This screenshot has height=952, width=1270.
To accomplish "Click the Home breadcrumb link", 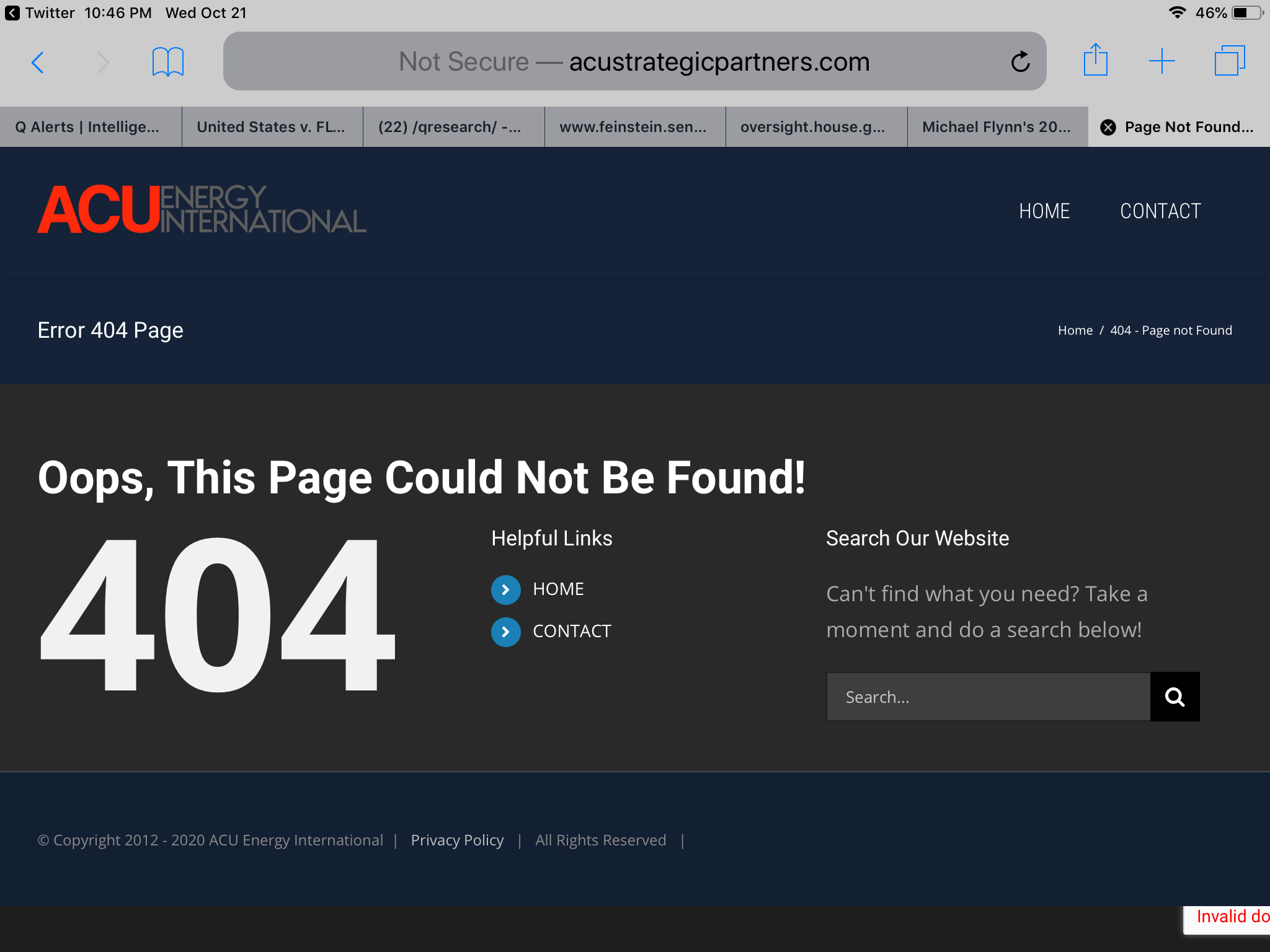I will (1075, 330).
